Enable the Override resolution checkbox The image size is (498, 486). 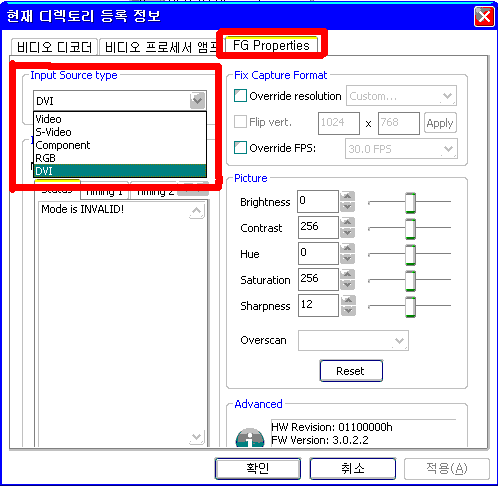click(x=240, y=96)
